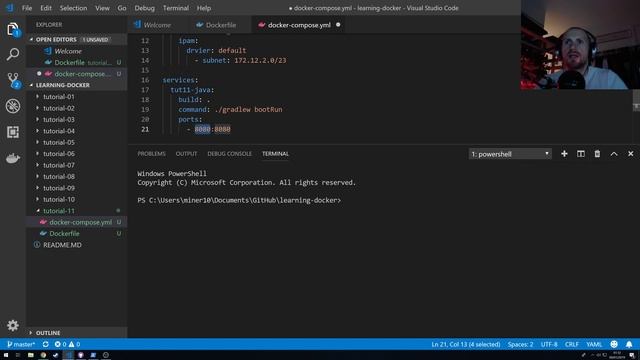Open the powershell terminal dropdown
This screenshot has width=640, height=360.
[510, 154]
